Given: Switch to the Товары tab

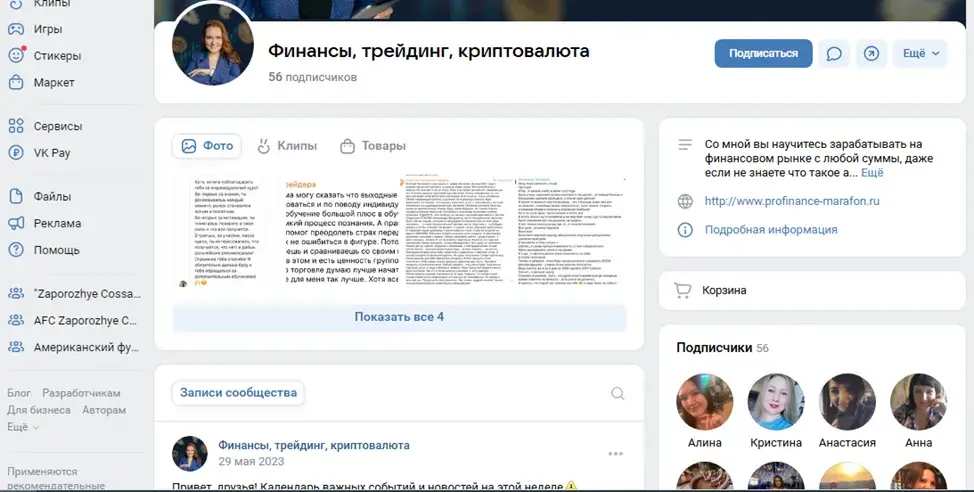Looking at the screenshot, I should click(373, 146).
